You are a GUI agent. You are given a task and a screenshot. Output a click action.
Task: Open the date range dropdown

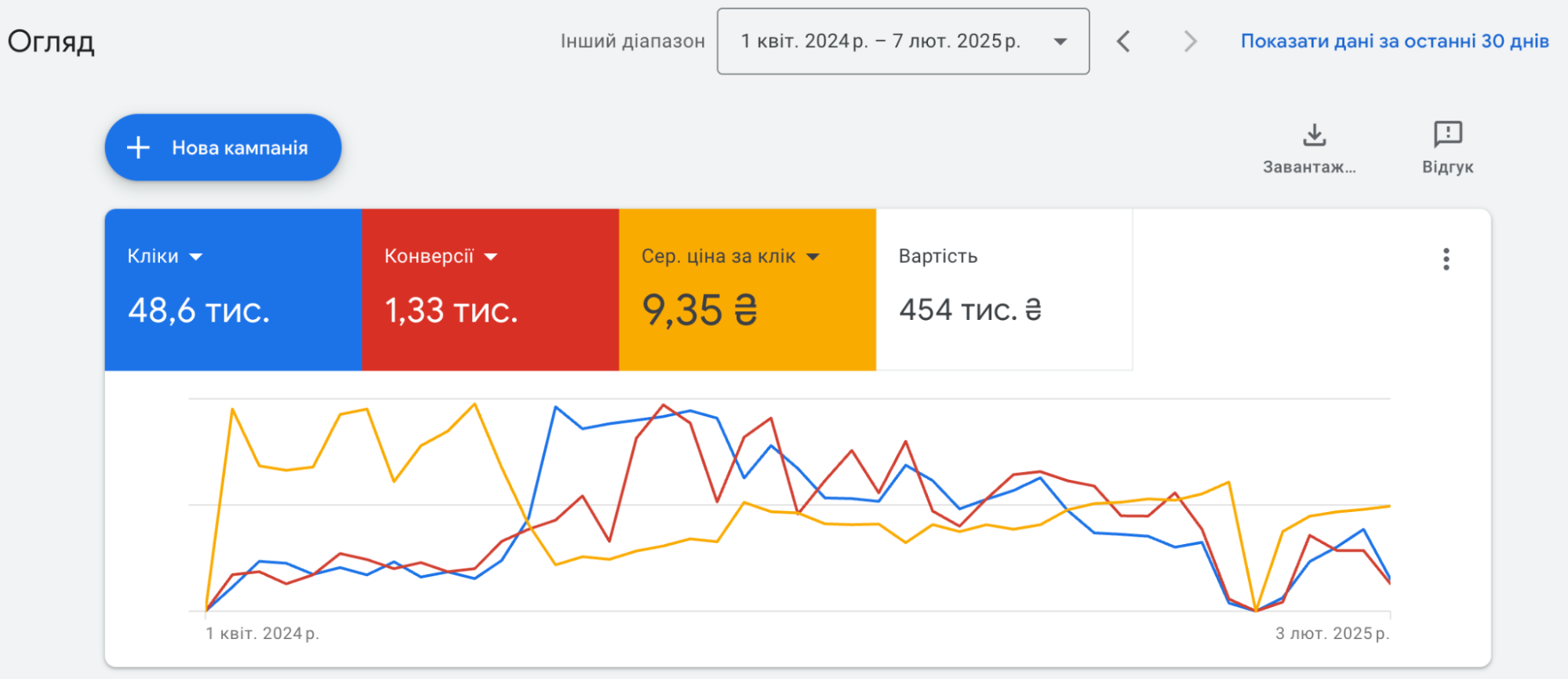(x=903, y=42)
